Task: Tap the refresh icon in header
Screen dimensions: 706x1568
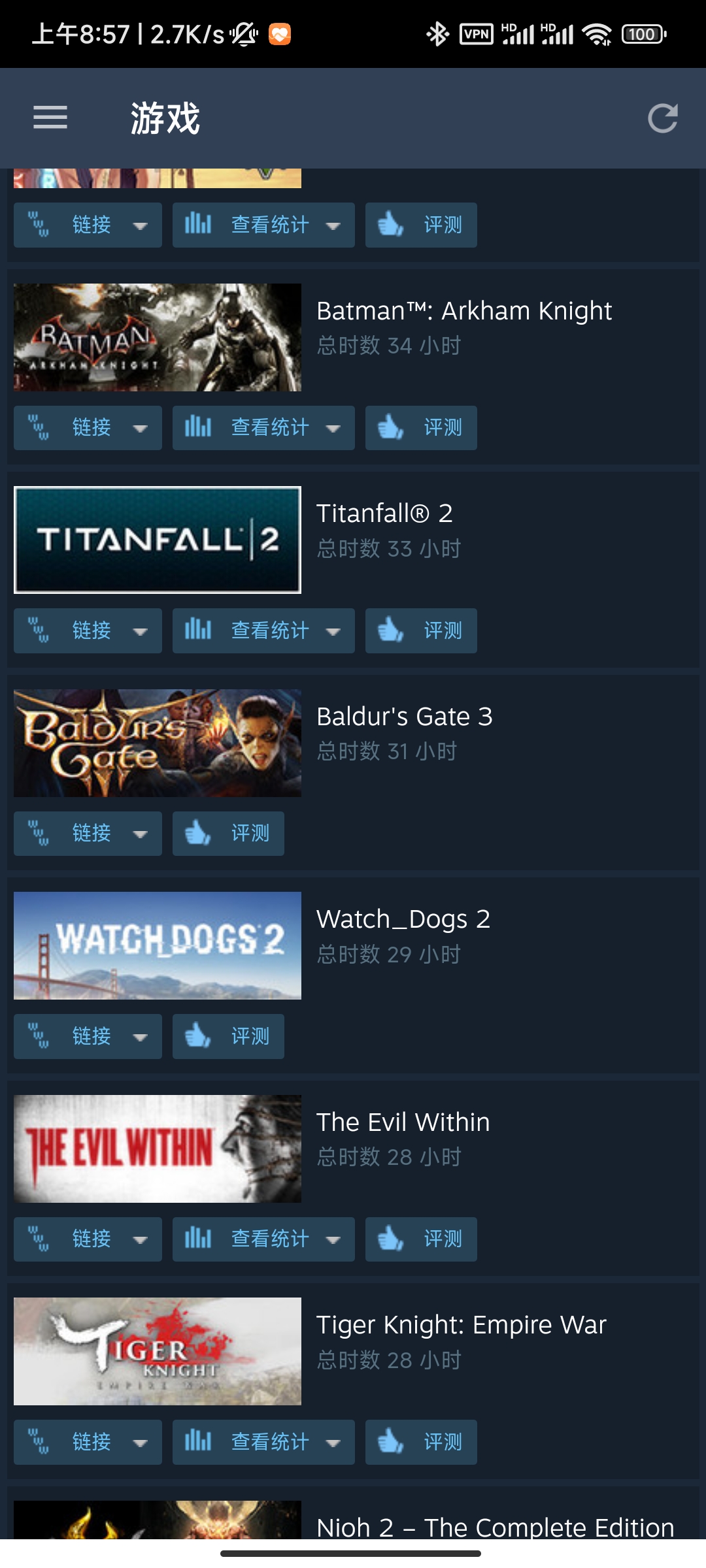Action: (662, 118)
